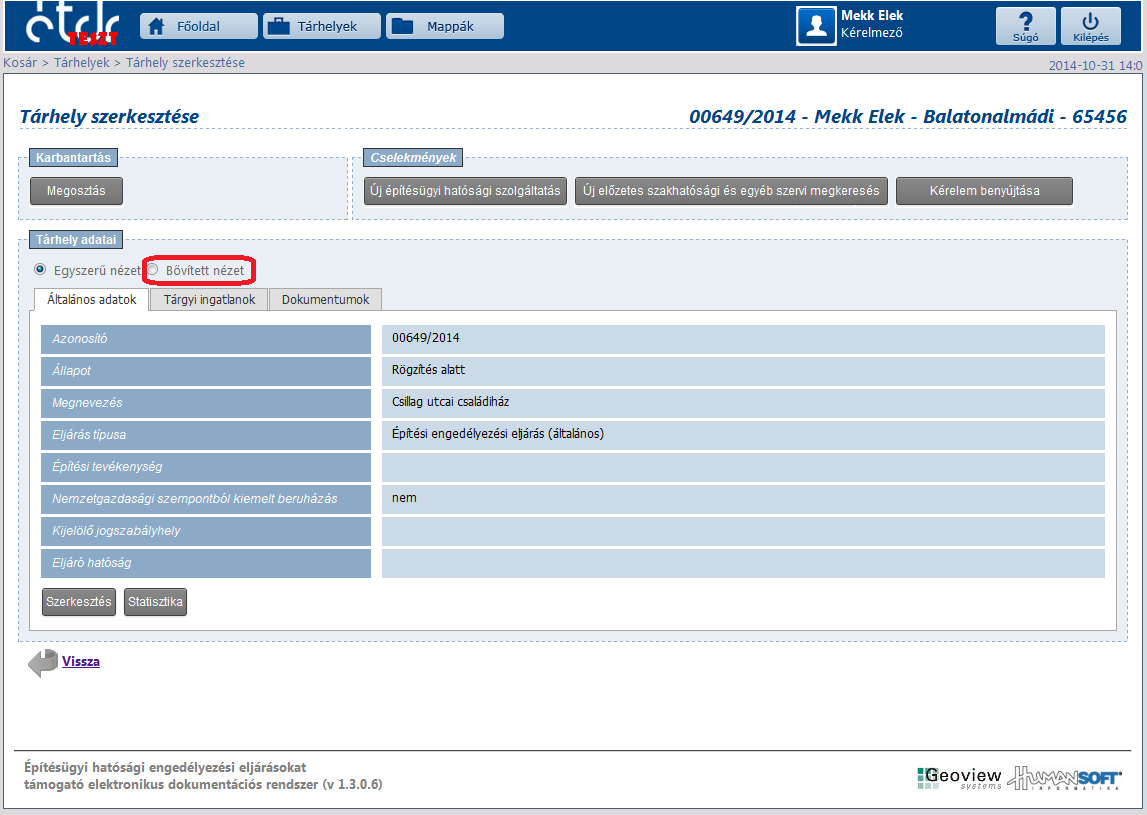Click the Állapot value Rögzítés alatt

428,370
